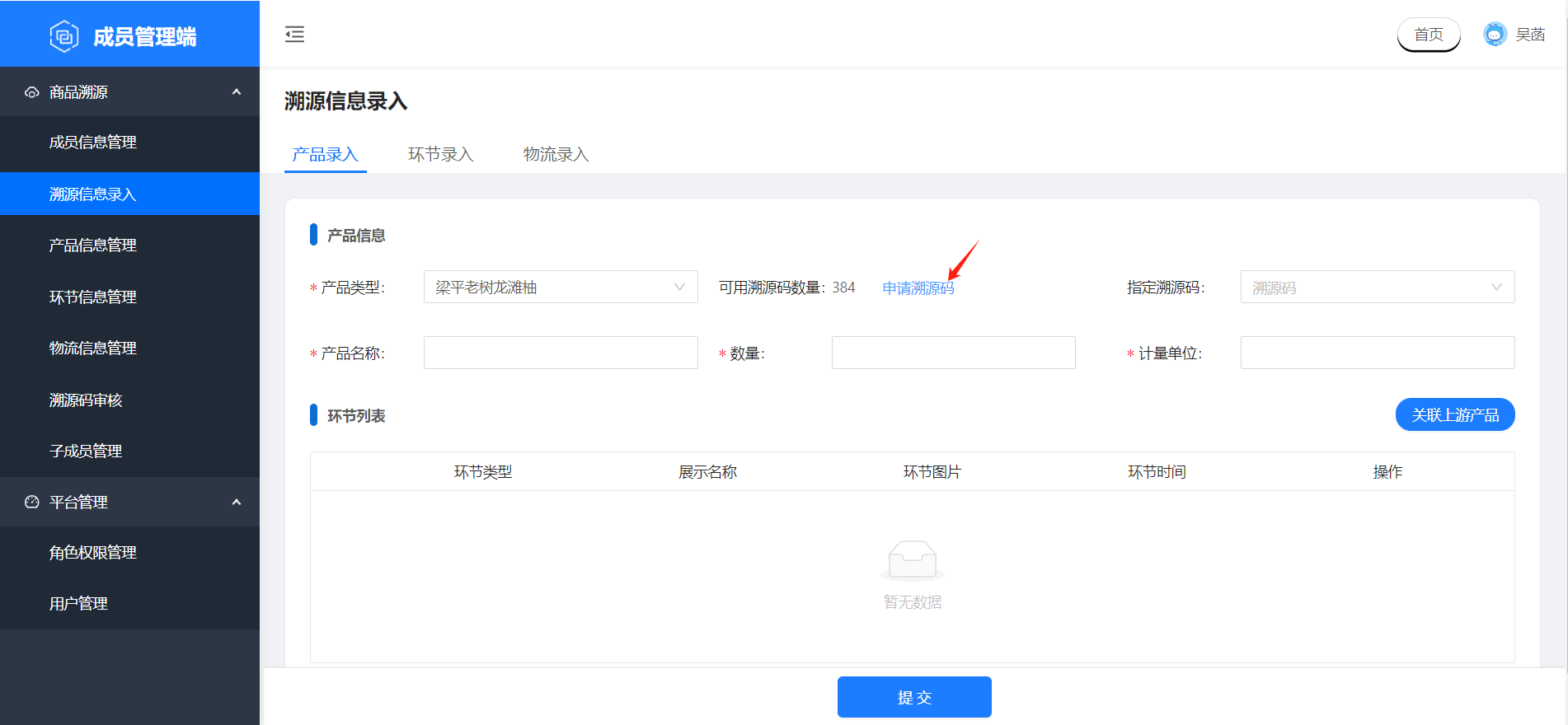The width and height of the screenshot is (1568, 725).
Task: Switch to the 环节录入 tab
Action: [440, 155]
